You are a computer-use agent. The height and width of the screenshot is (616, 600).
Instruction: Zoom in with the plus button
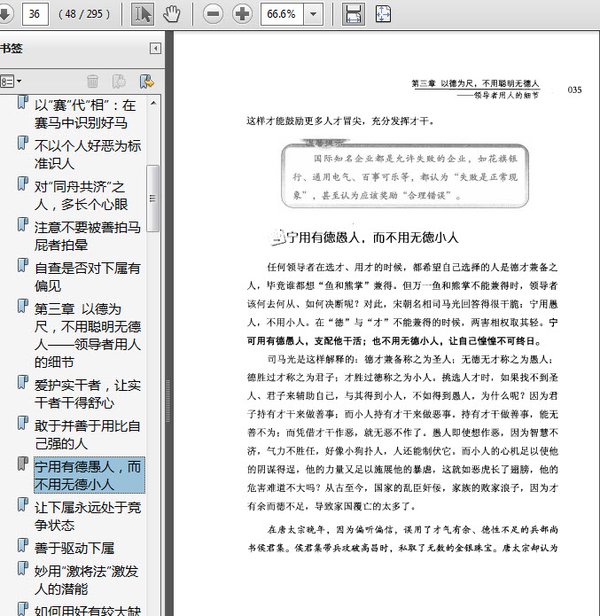pos(242,14)
